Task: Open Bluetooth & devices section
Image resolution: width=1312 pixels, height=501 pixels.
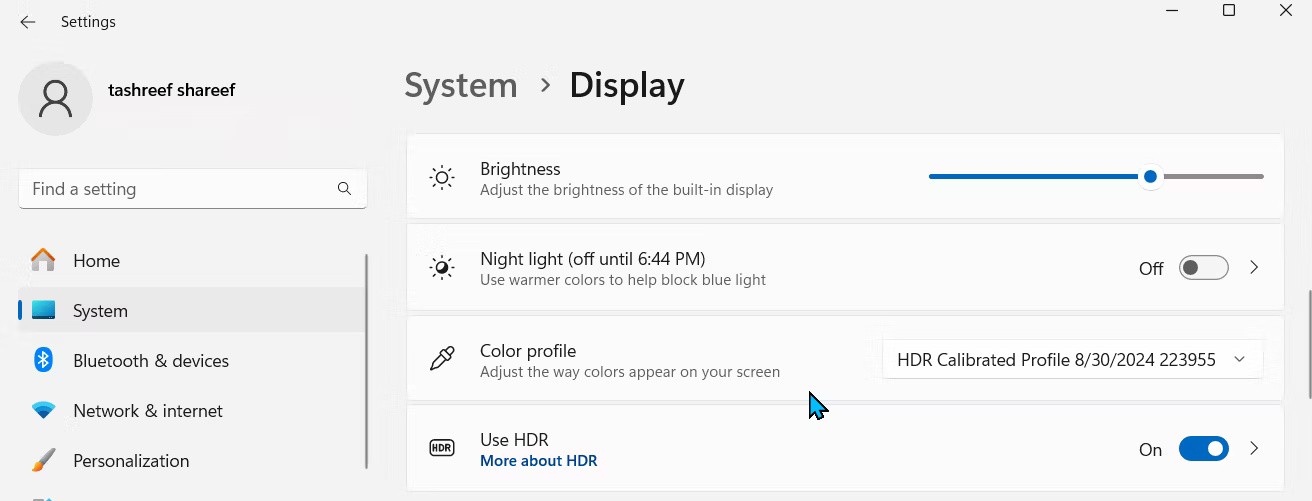Action: click(151, 361)
